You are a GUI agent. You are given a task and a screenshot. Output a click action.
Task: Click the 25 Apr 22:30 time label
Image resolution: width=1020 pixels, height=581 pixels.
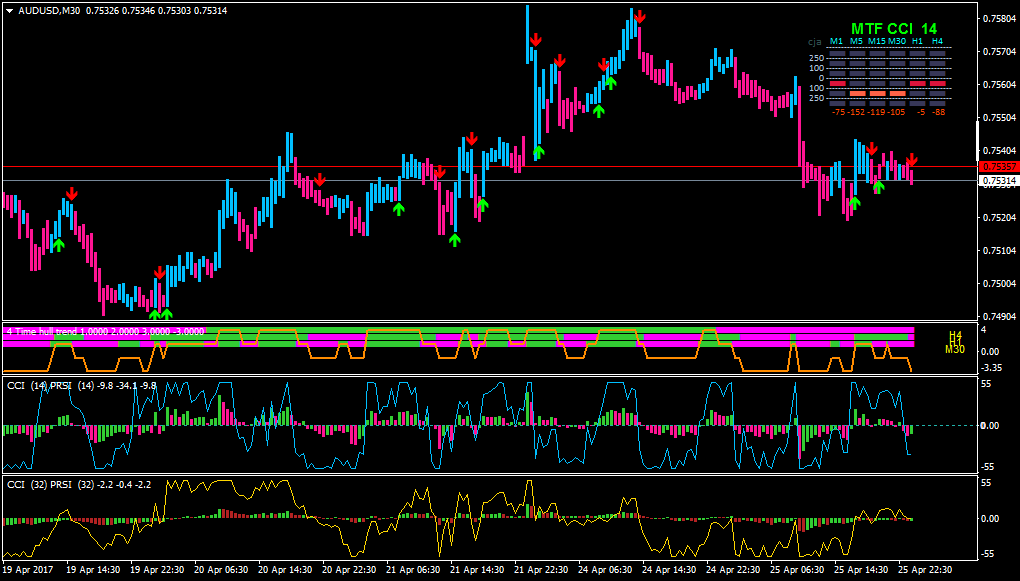pyautogui.click(x=926, y=569)
